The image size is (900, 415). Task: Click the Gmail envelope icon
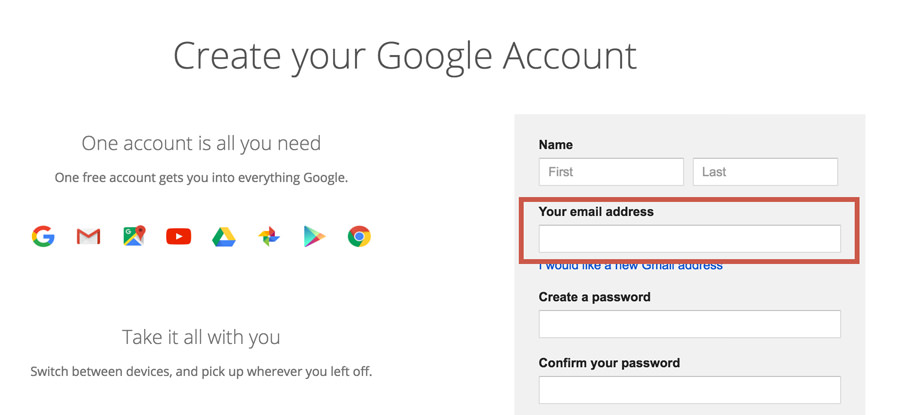[88, 236]
